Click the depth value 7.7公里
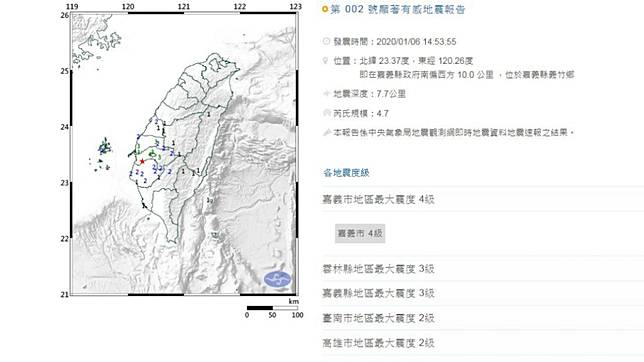This screenshot has width=644, height=362. tap(391, 94)
